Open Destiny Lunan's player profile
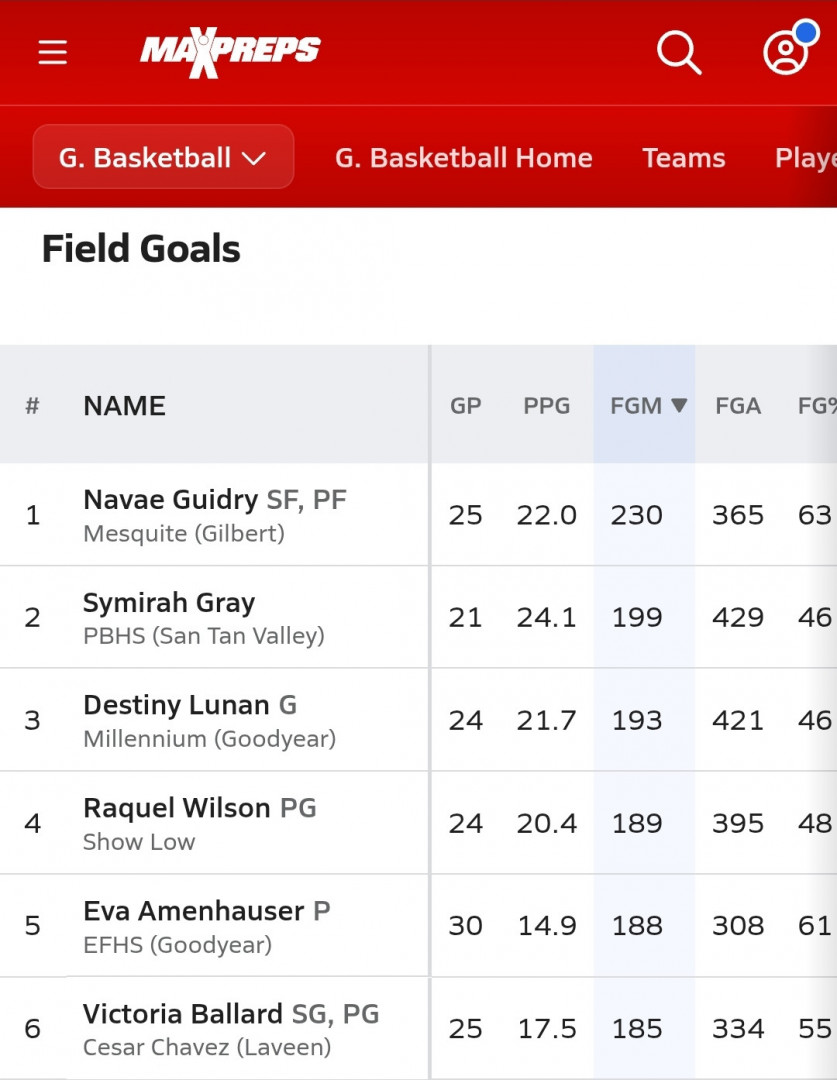Viewport: 837px width, 1080px height. coord(176,705)
